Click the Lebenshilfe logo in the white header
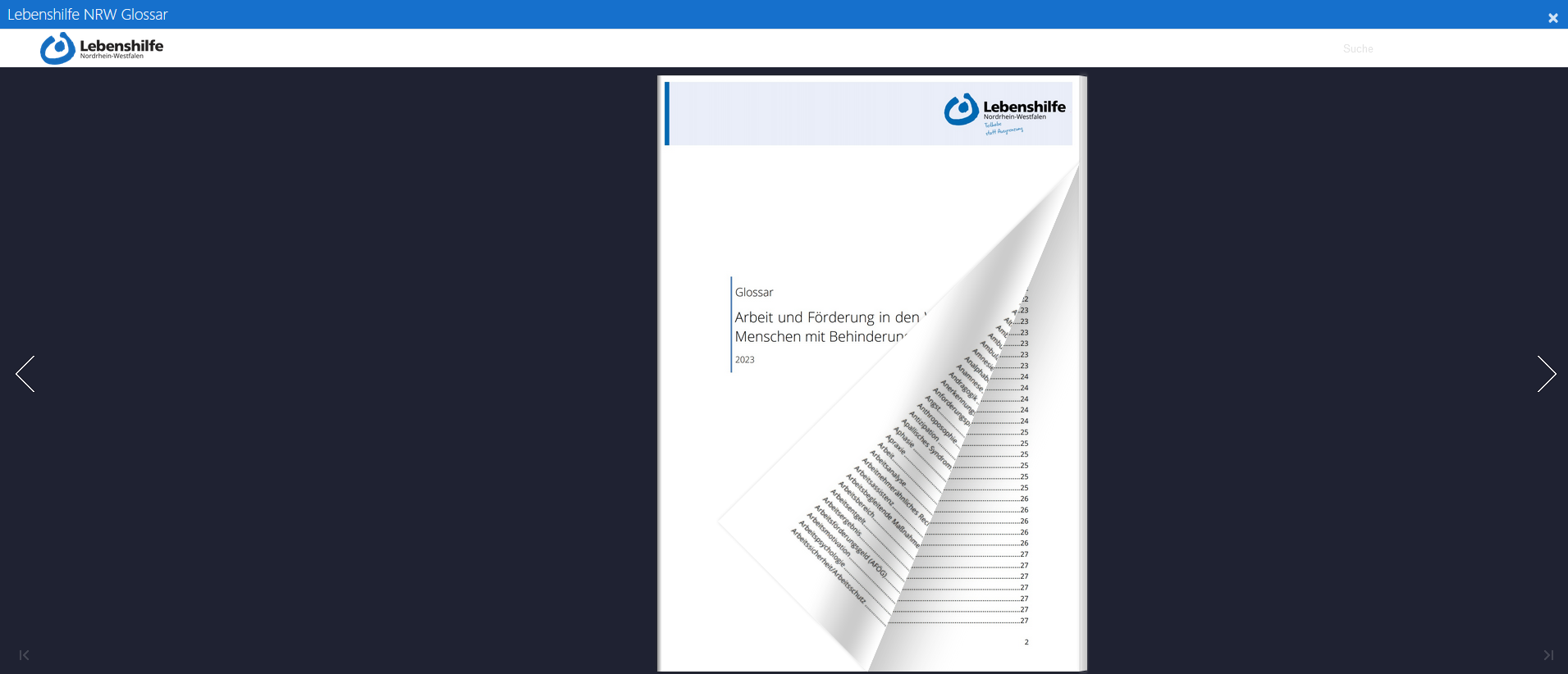The width and height of the screenshot is (1568, 674). pos(102,48)
